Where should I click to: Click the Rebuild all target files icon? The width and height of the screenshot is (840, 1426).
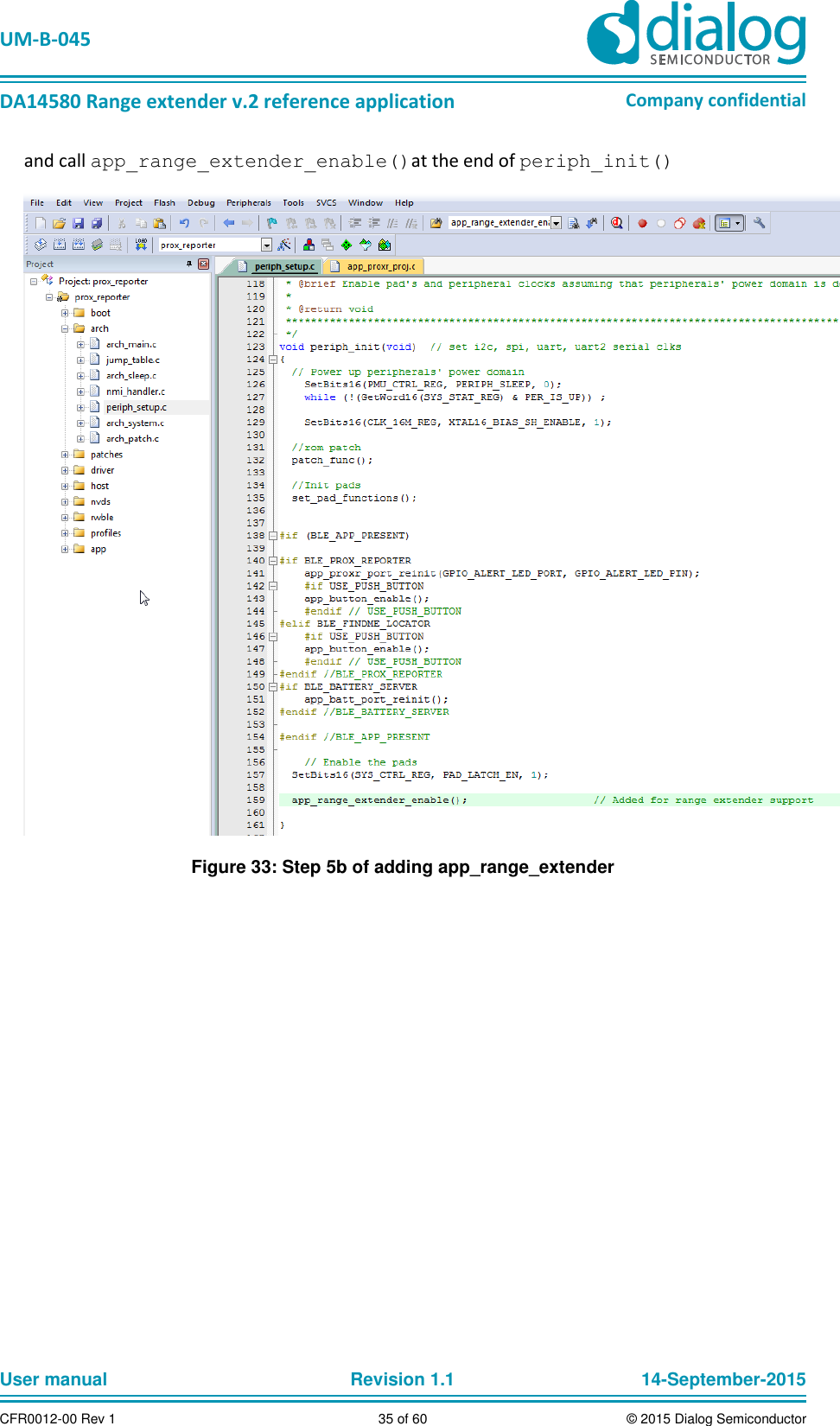[79, 245]
